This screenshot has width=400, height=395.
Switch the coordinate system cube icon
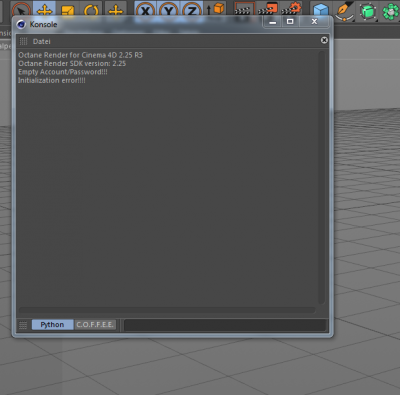[216, 9]
